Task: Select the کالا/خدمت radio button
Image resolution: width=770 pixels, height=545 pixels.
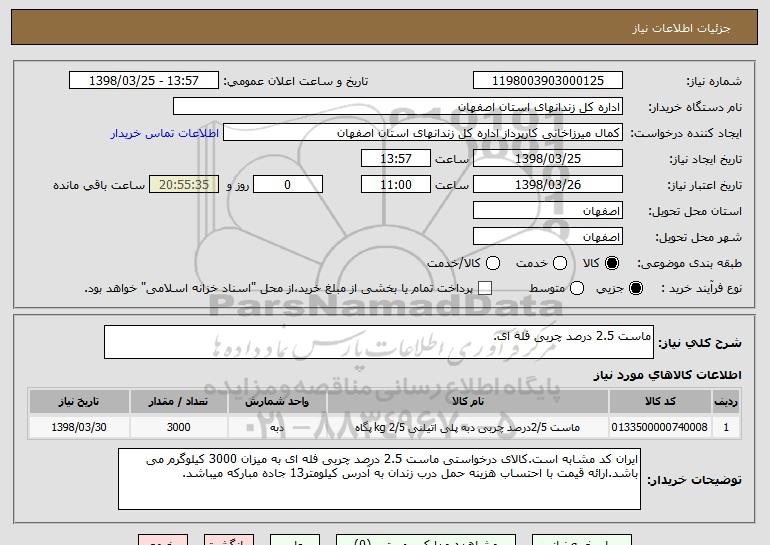Action: (493, 263)
